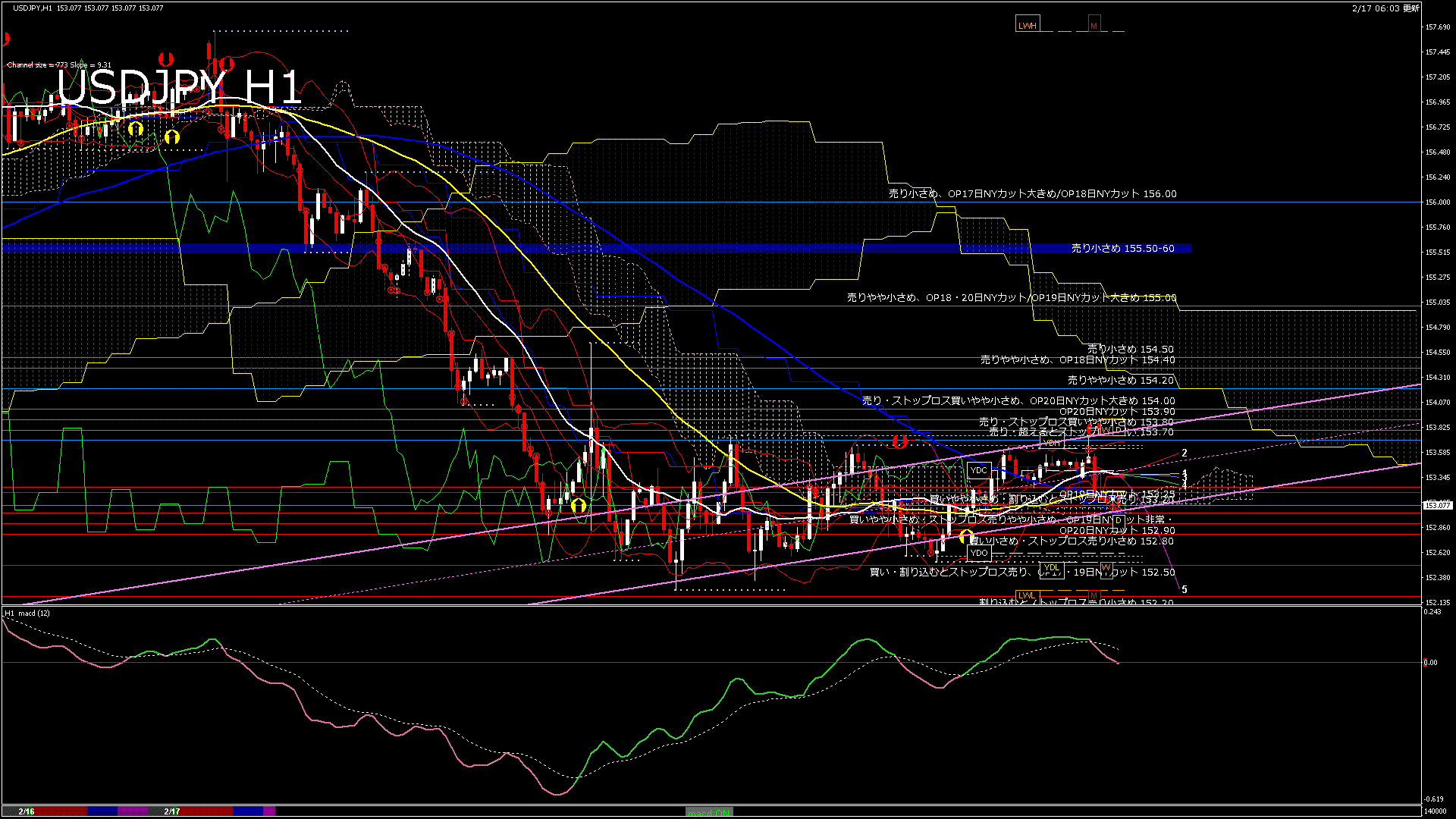This screenshot has height=819, width=1456.
Task: Click the 2/16 date session marker
Action: 27,811
